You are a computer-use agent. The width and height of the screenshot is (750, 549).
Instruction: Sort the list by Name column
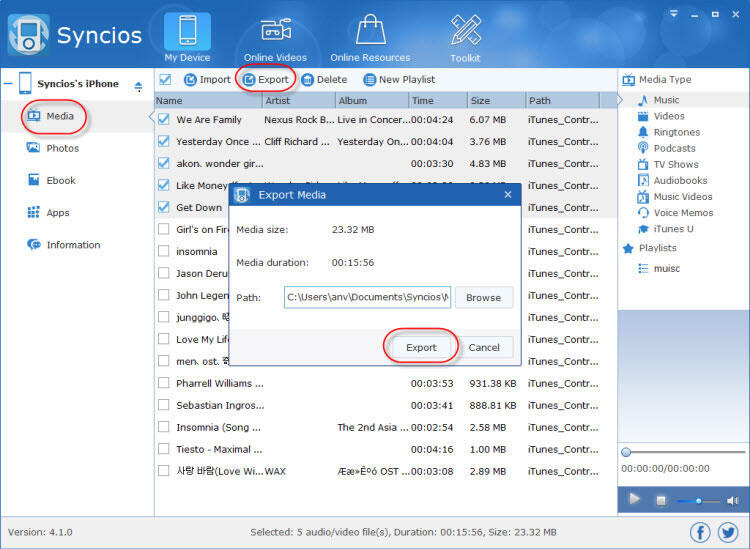[x=209, y=100]
